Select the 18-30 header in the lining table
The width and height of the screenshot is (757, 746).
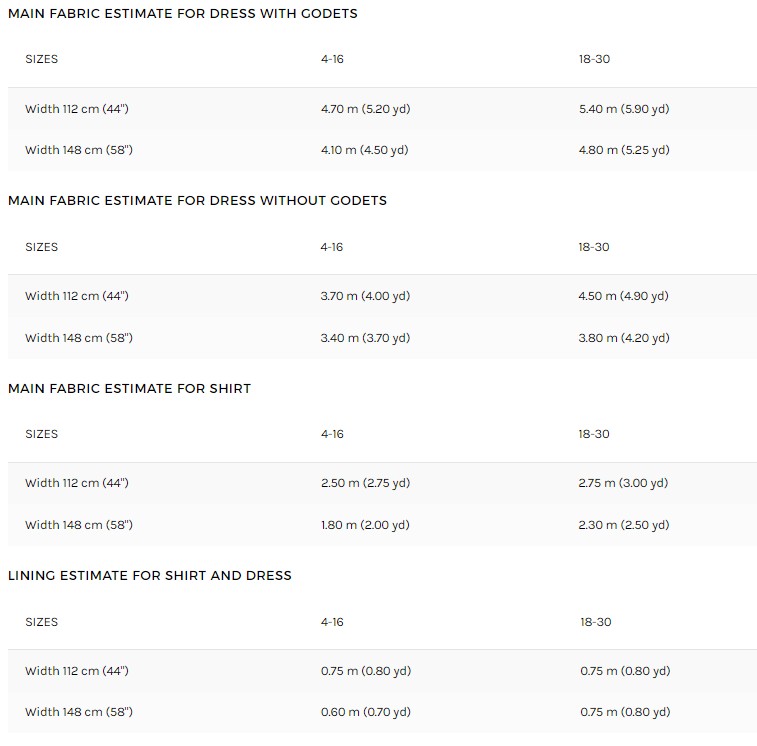(x=595, y=622)
